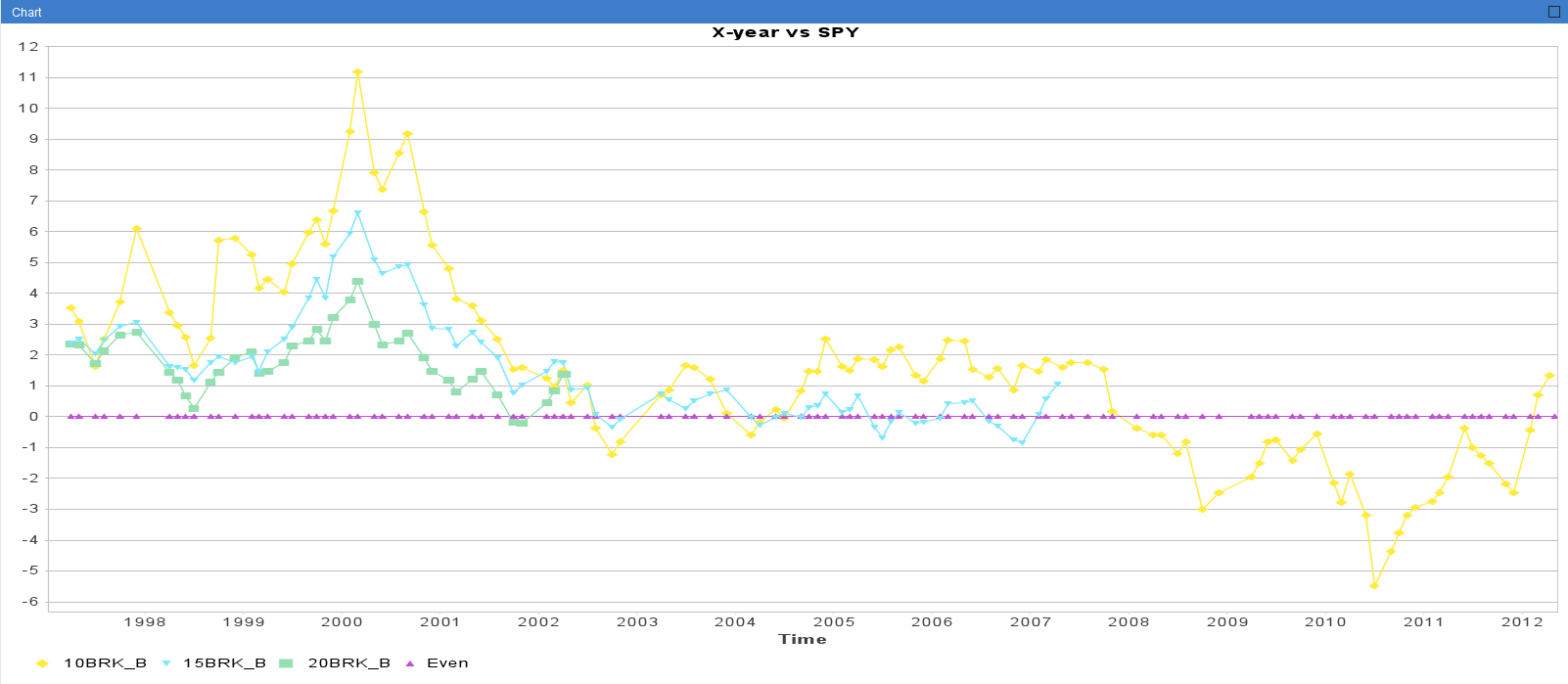
Task: Click the 2001 x-axis tick label
Action: tap(440, 621)
